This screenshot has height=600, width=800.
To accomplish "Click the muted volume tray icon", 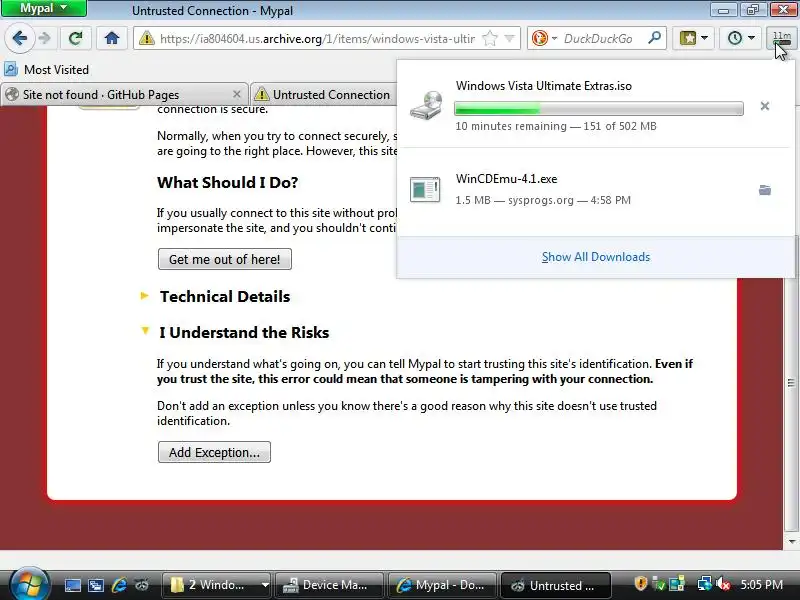I will click(722, 584).
